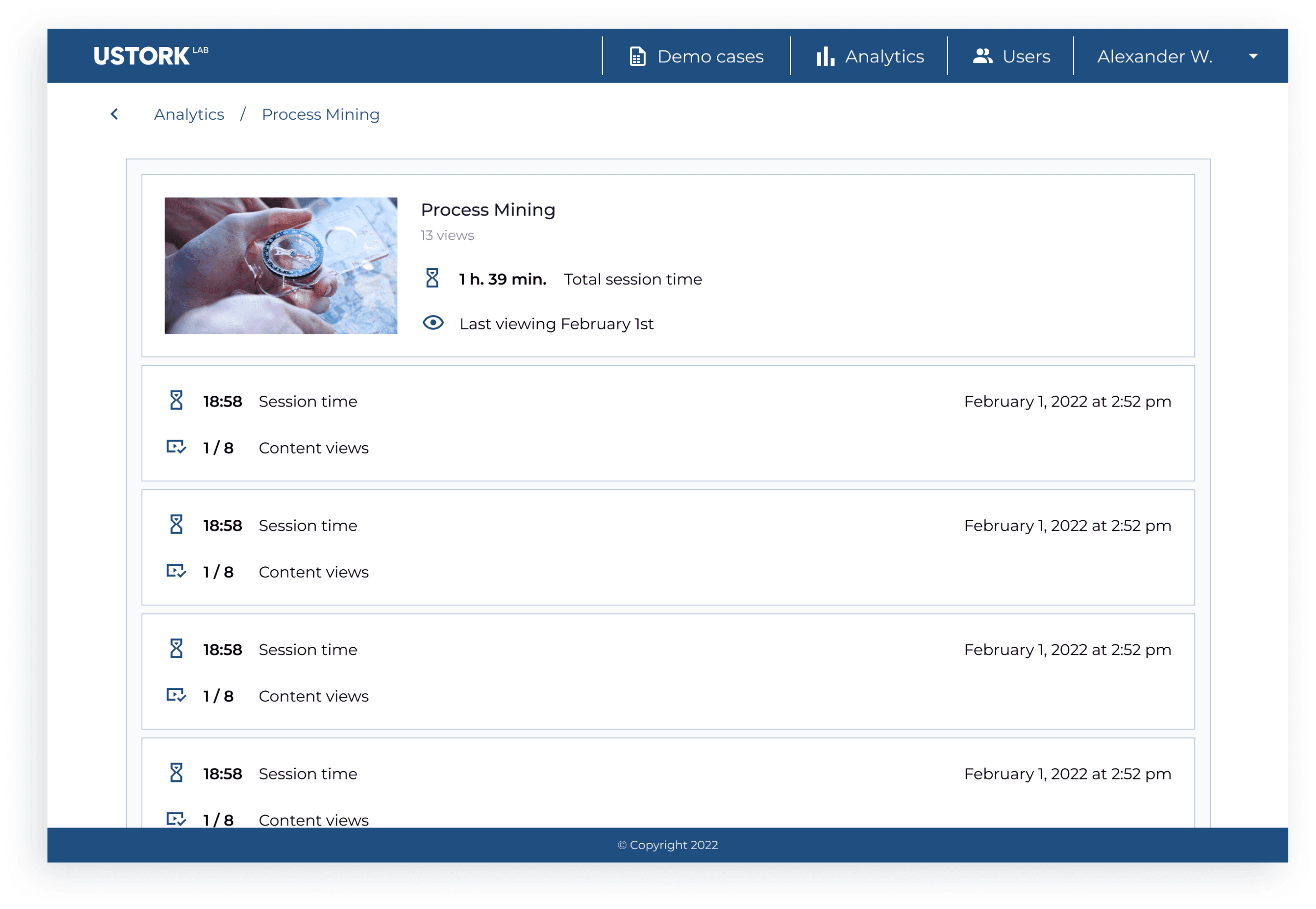1316x909 pixels.
Task: Open the Demo cases menu item
Action: click(x=710, y=56)
